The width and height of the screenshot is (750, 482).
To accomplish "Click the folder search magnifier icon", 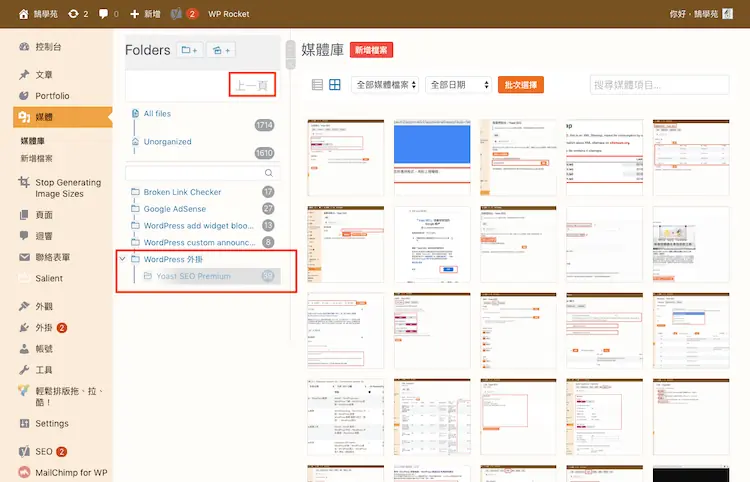I will tap(269, 173).
